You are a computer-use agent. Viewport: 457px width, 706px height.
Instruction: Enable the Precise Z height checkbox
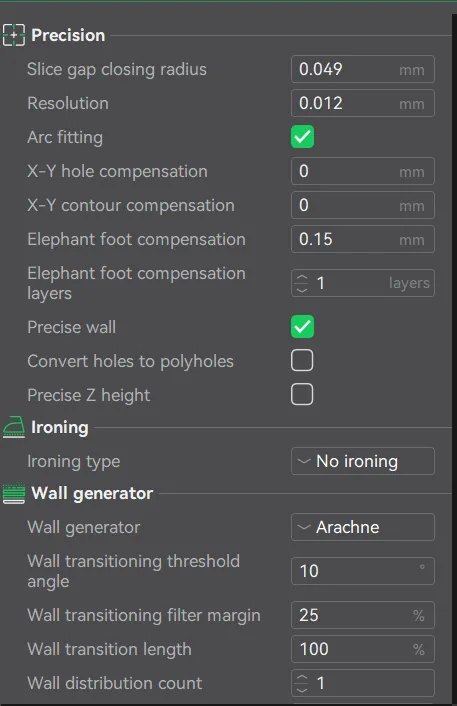click(x=302, y=394)
